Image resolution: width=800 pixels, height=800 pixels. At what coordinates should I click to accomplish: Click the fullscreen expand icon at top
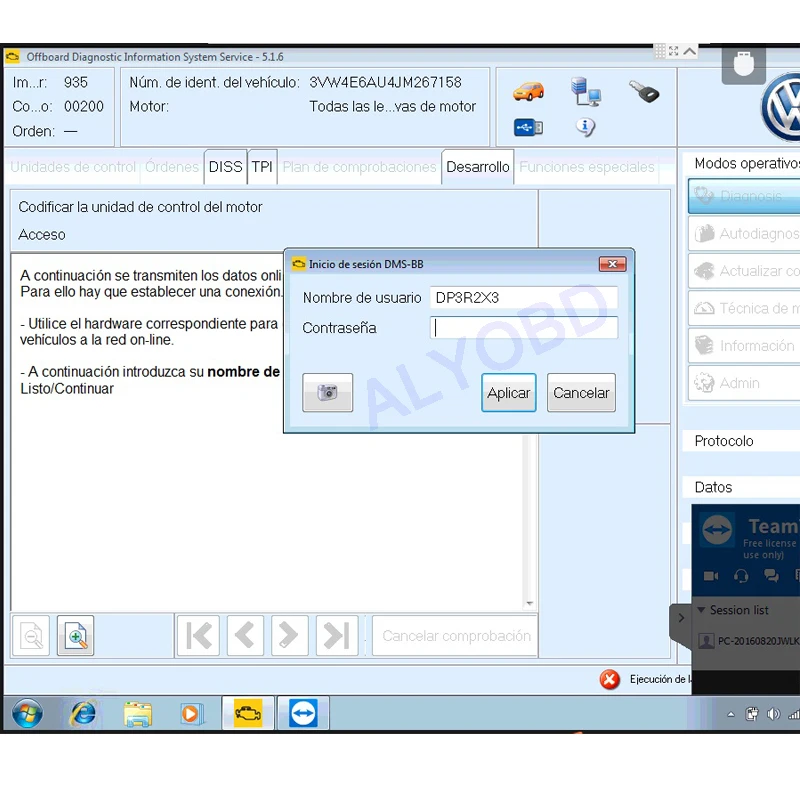673,51
